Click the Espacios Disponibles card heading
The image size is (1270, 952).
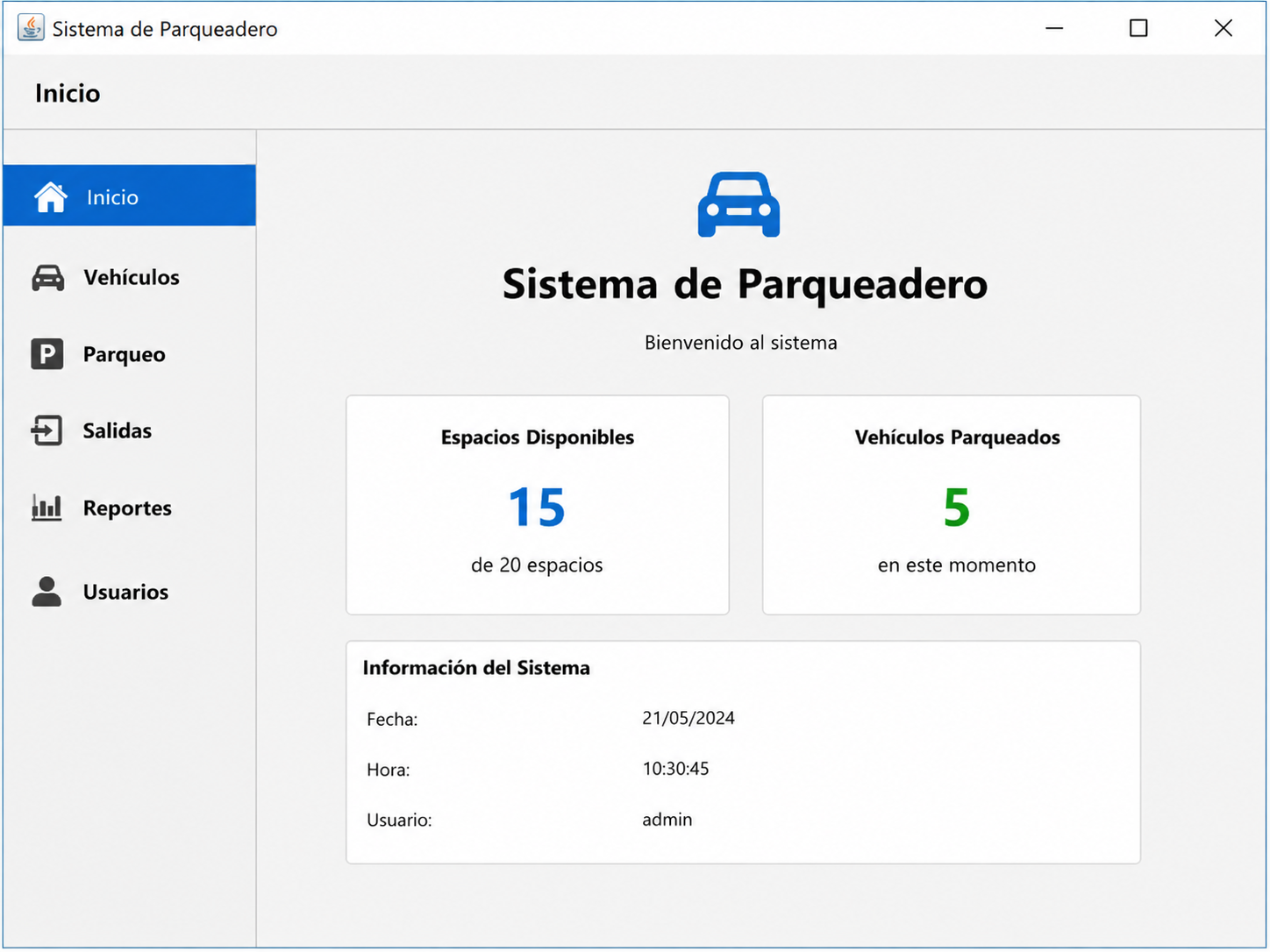[538, 437]
